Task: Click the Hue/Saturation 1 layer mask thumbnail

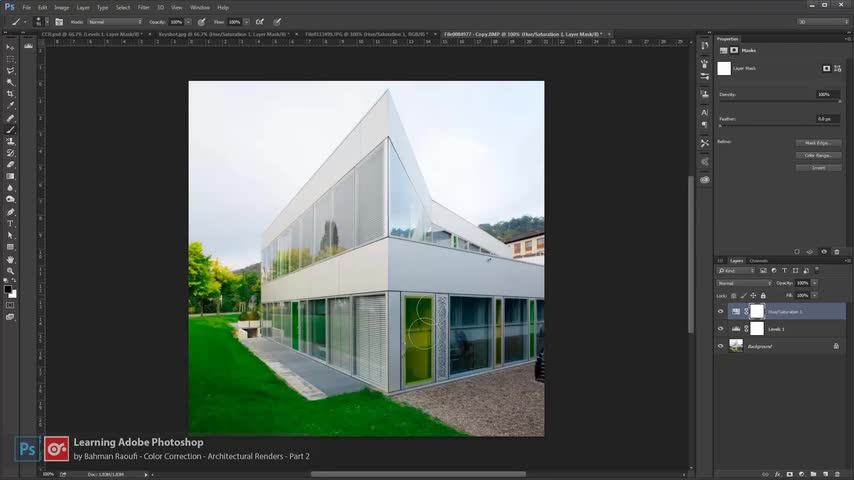Action: tap(757, 312)
